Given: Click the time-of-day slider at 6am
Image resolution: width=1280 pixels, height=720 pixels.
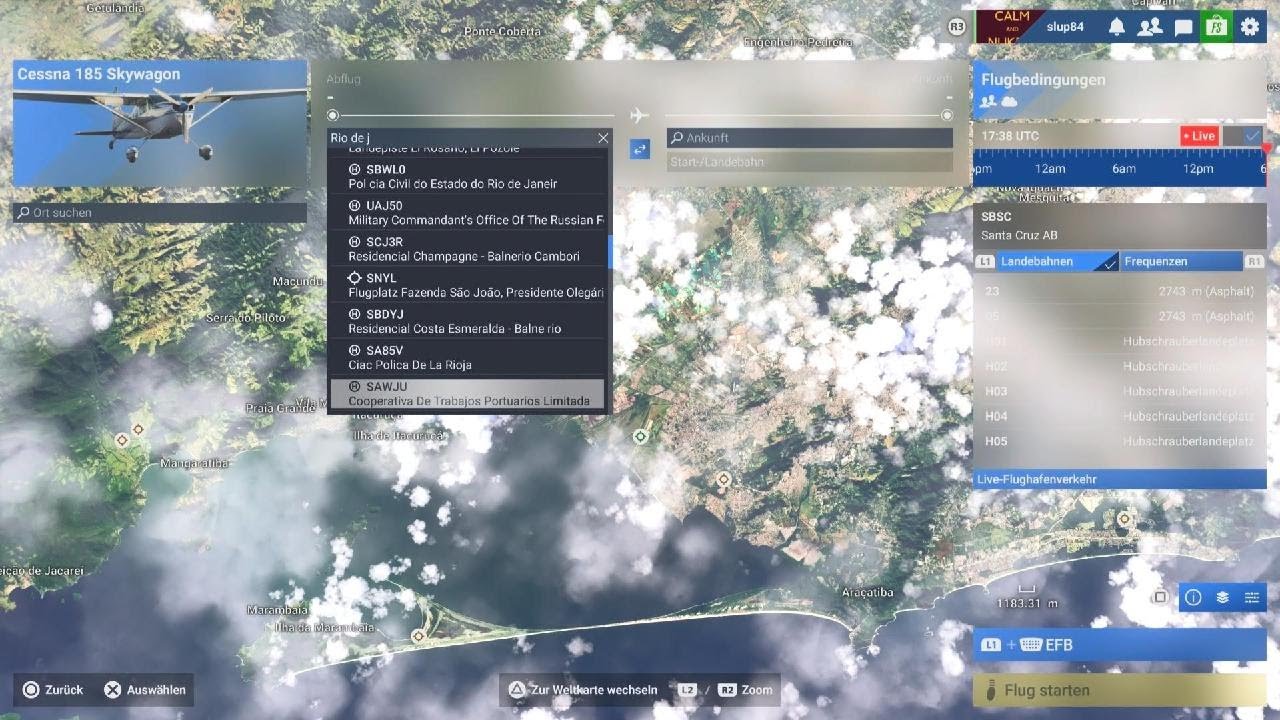Looking at the screenshot, I should click(1124, 168).
